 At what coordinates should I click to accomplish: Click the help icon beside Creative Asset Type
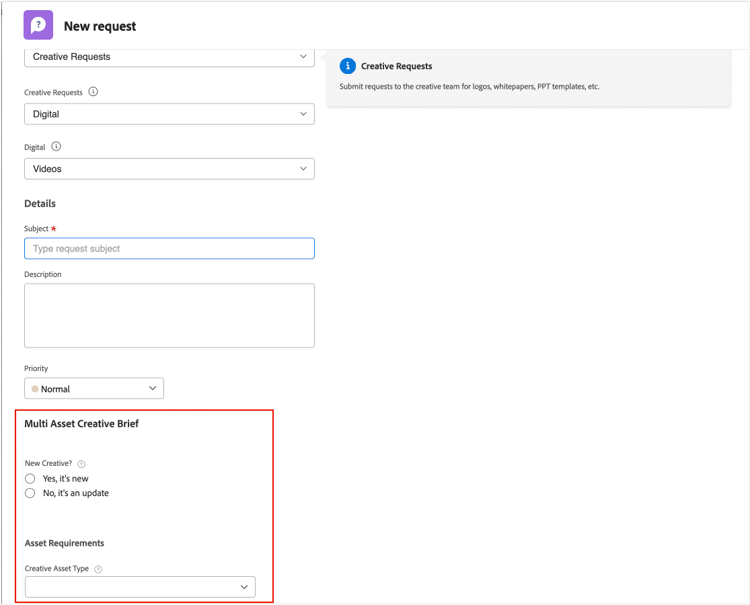(x=98, y=569)
